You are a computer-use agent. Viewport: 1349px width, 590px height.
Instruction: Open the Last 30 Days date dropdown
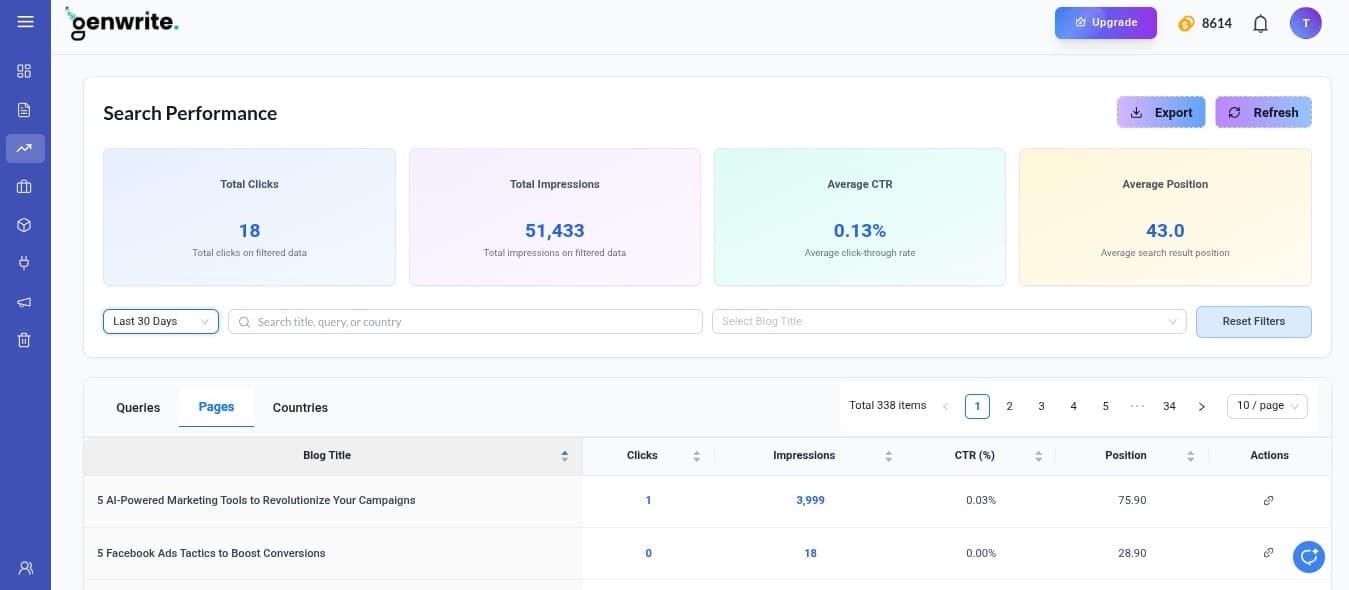161,321
